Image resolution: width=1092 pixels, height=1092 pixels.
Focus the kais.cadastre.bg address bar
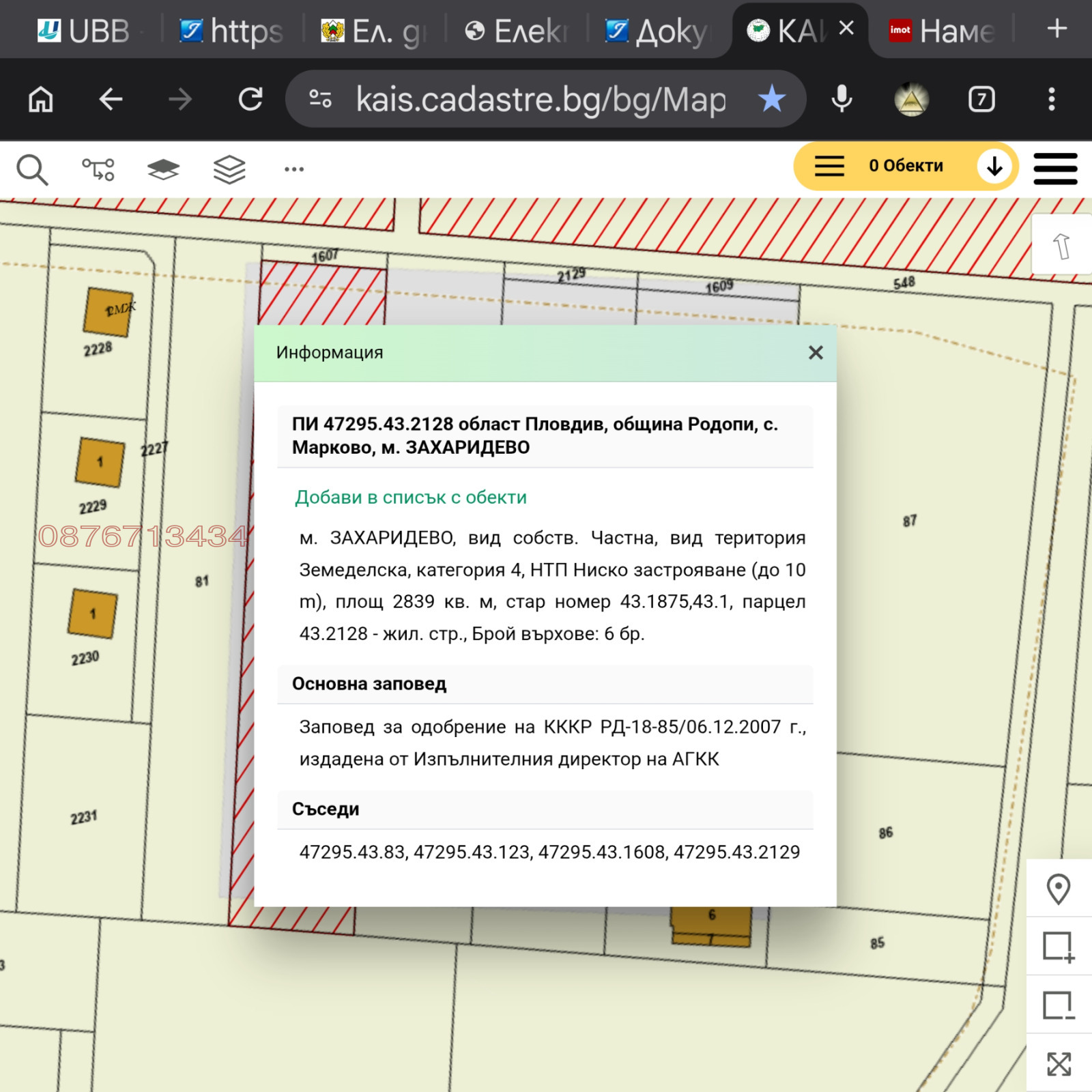[541, 100]
